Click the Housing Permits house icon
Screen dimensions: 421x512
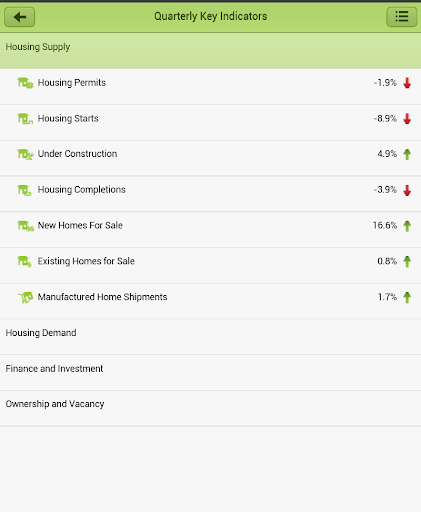[25, 83]
